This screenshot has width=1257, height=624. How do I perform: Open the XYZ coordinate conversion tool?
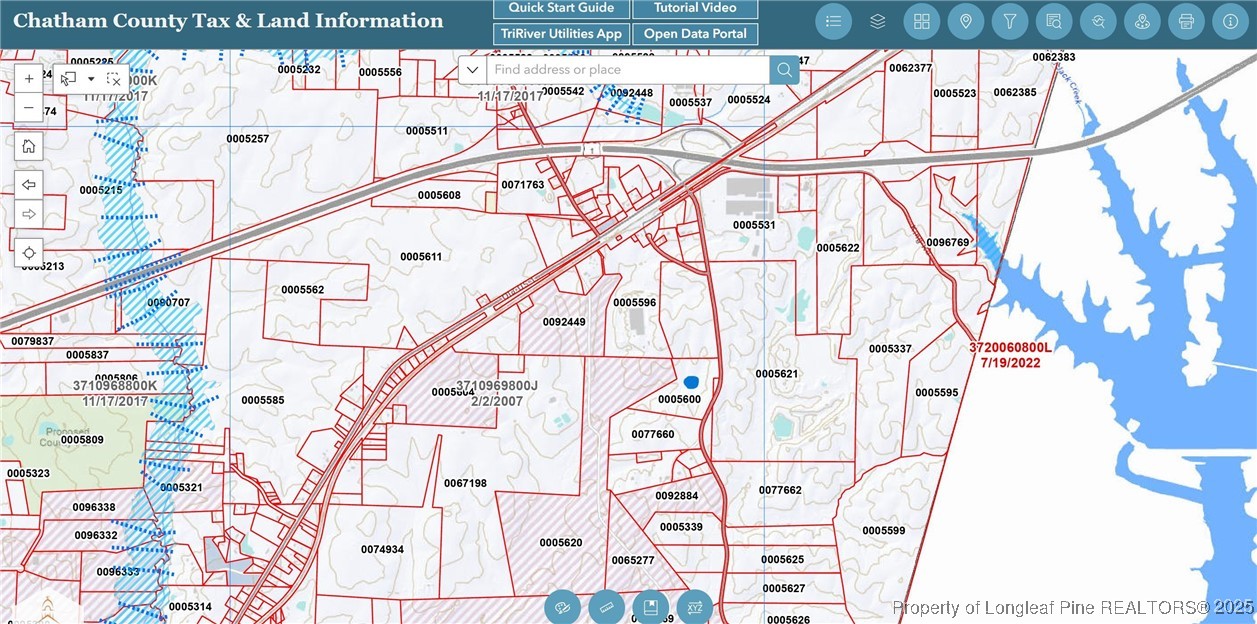pyautogui.click(x=695, y=607)
